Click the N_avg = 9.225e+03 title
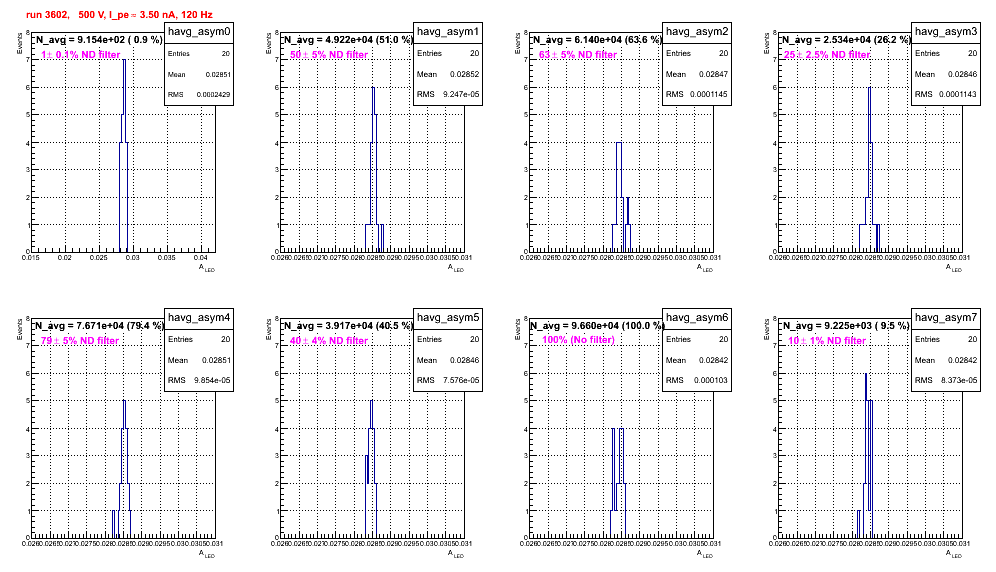 pos(845,325)
